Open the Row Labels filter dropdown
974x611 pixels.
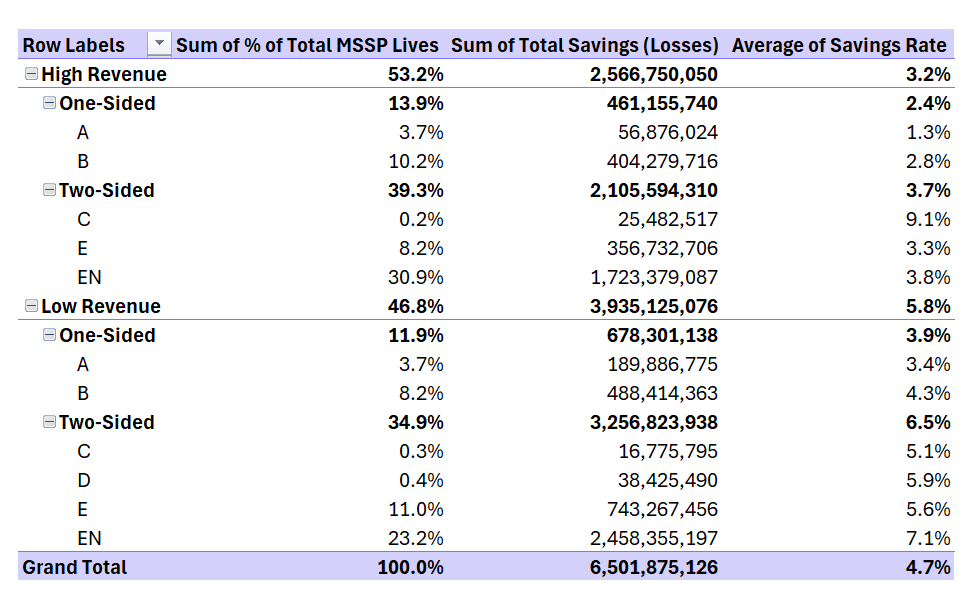159,45
